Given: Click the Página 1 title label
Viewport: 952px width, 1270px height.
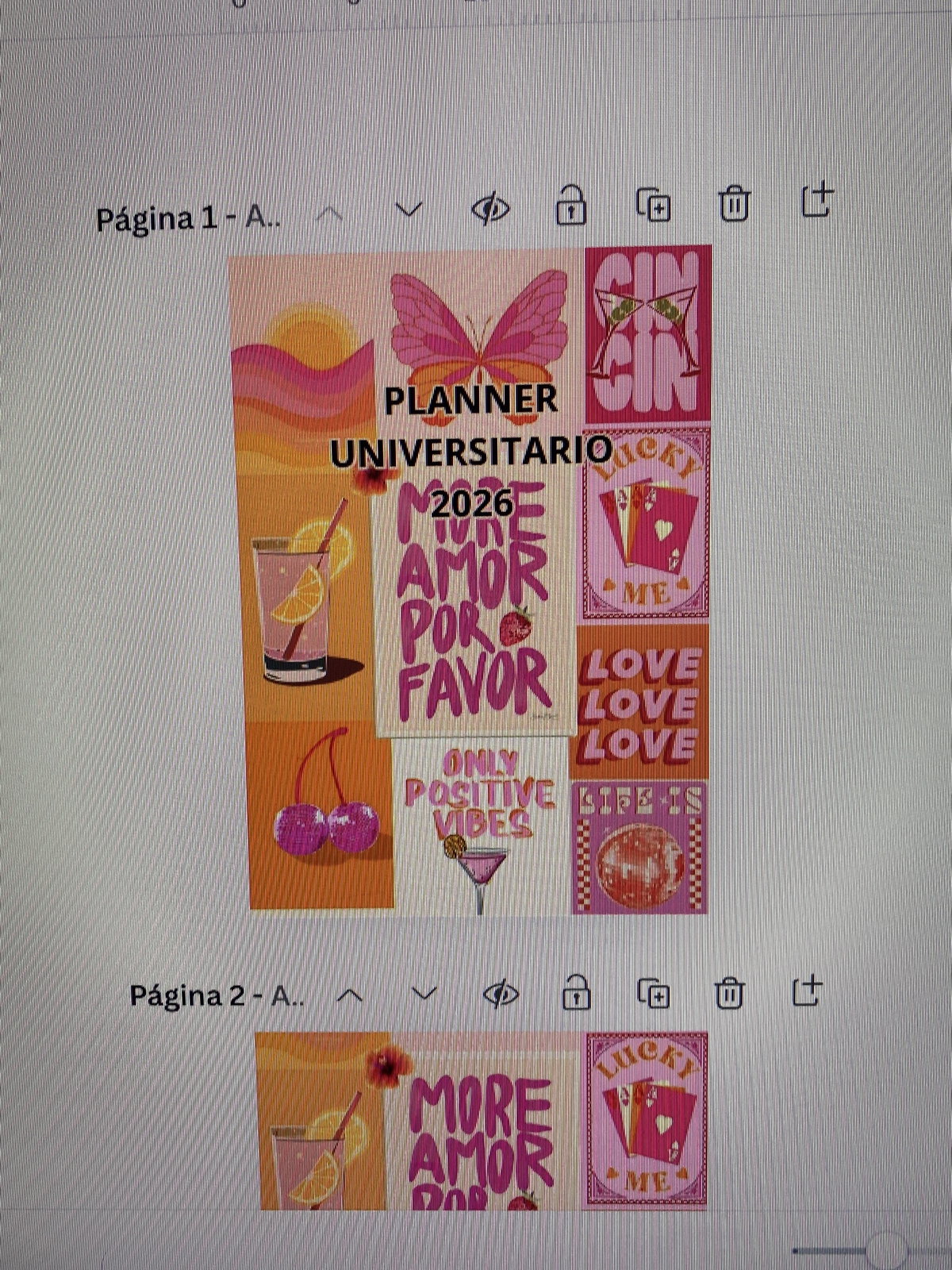Looking at the screenshot, I should coord(187,218).
